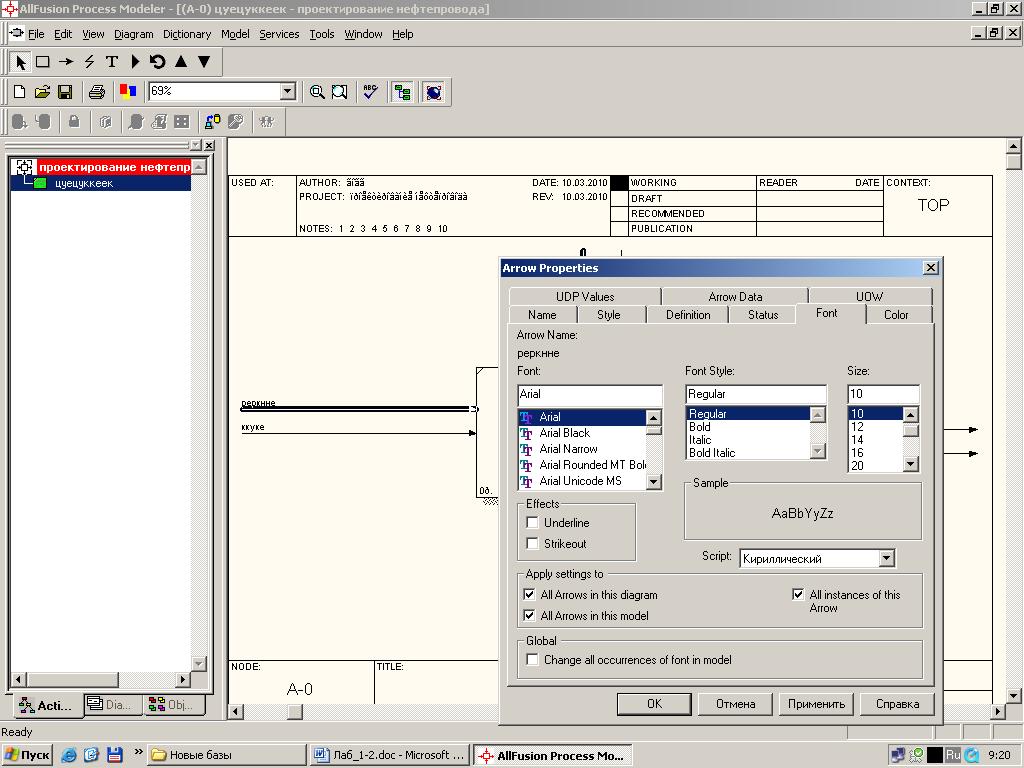
Task: Toggle the Model Explorer tree icon
Action: click(x=402, y=92)
